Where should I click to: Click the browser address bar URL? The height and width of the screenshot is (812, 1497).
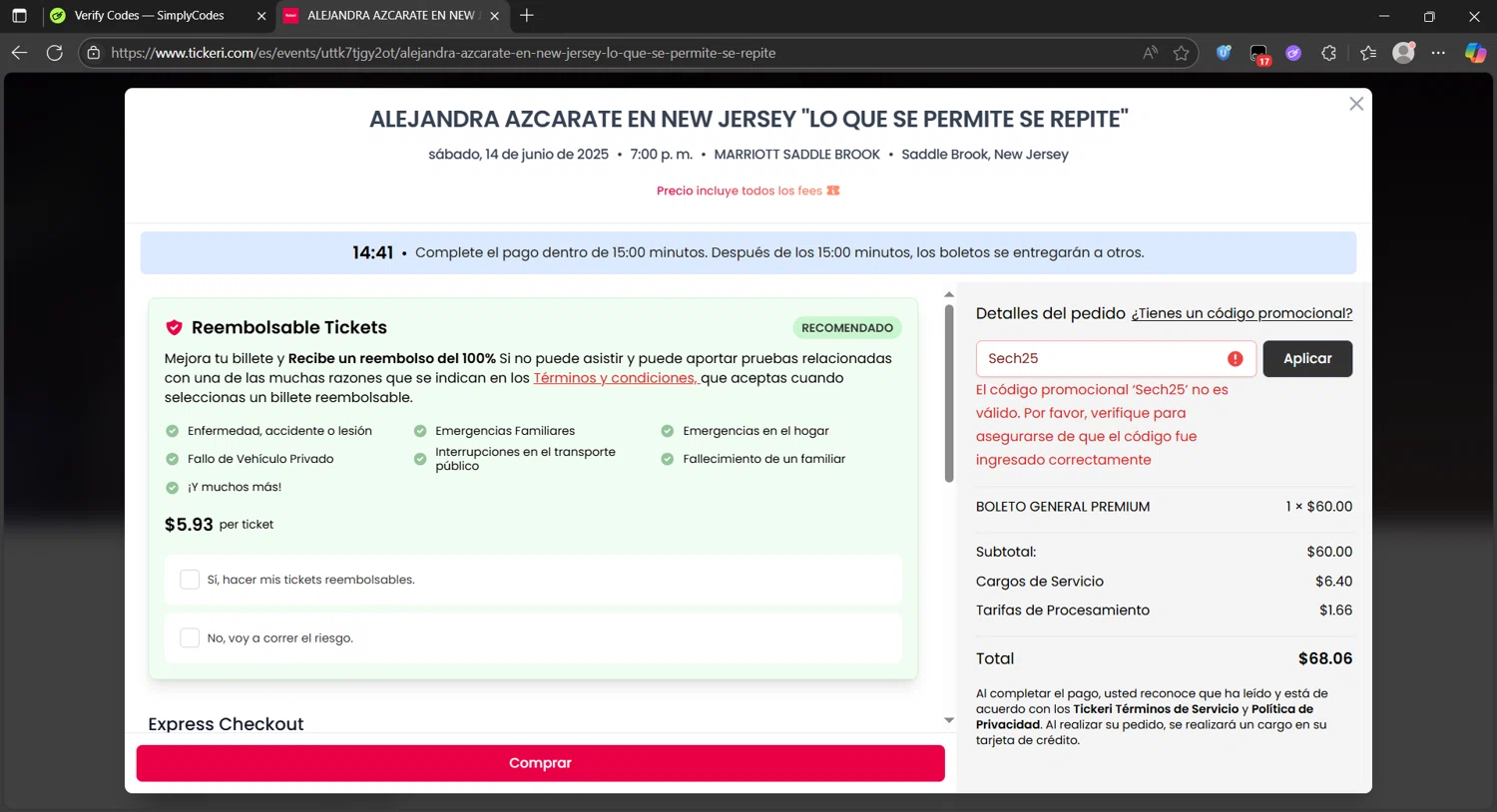443,53
